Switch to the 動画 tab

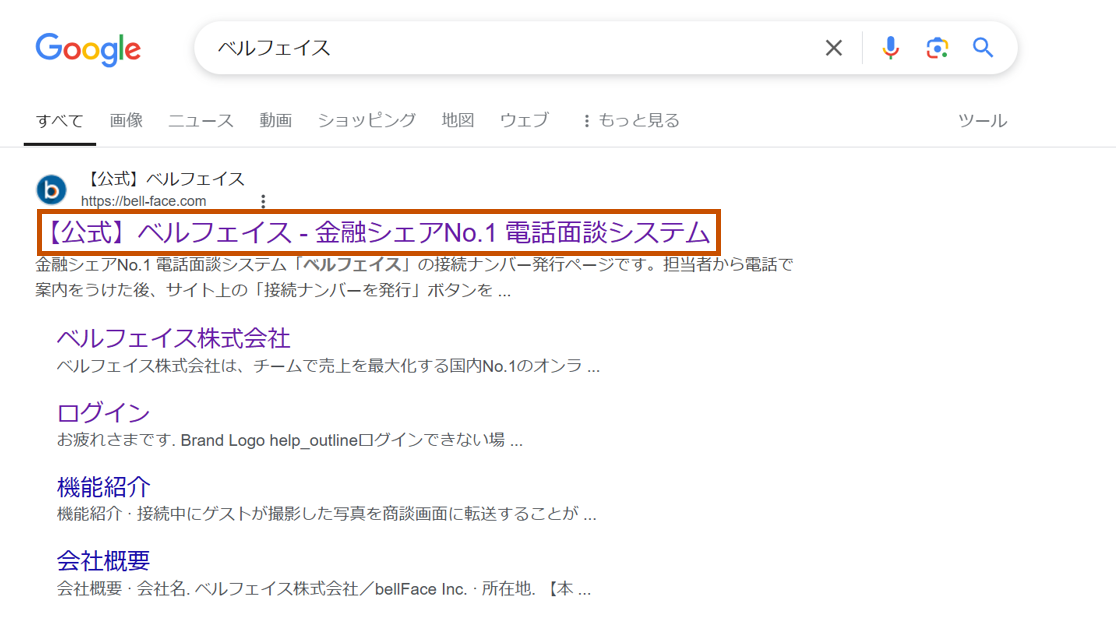coord(275,120)
